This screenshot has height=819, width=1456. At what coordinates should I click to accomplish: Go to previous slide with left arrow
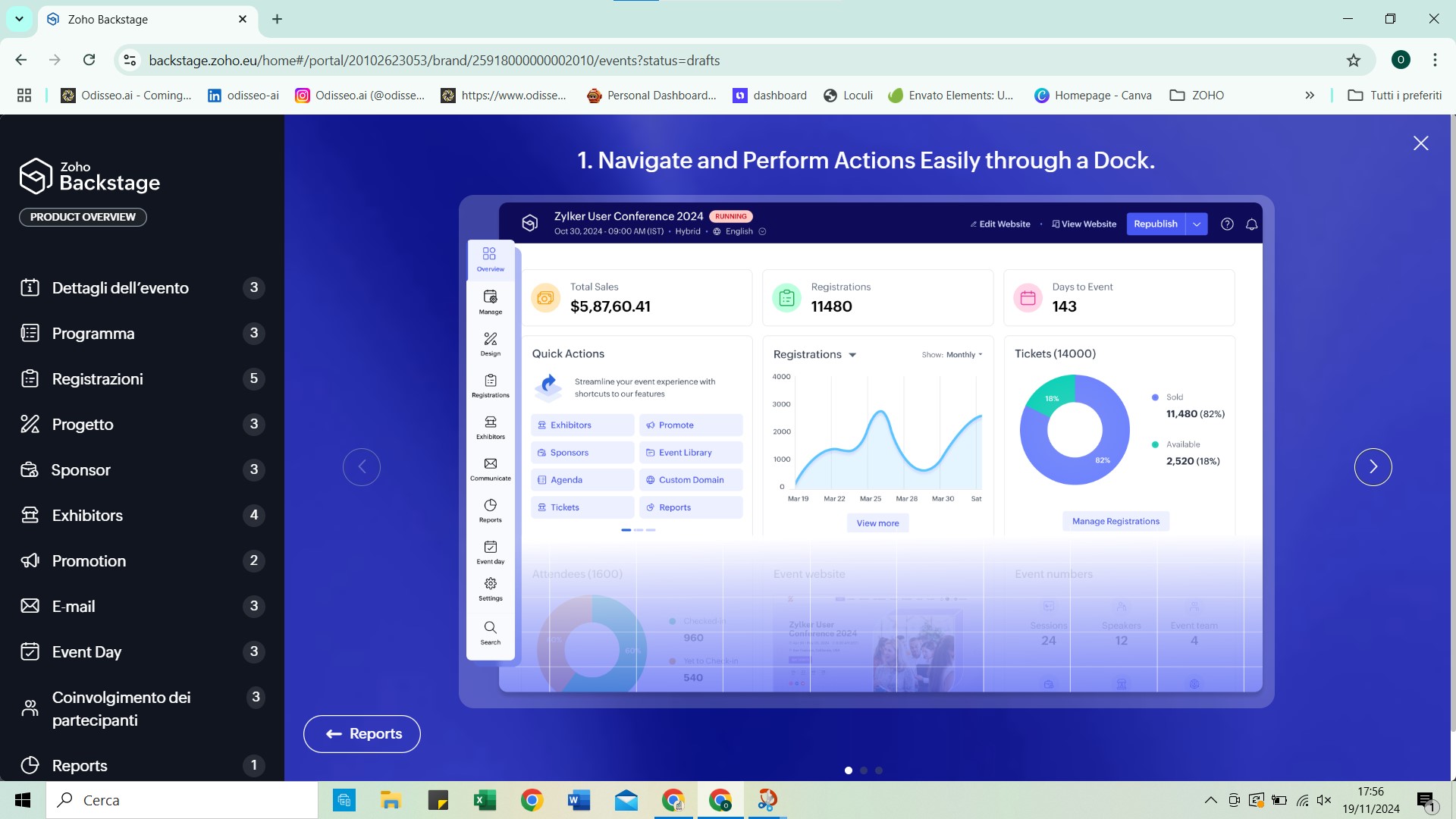(x=362, y=467)
